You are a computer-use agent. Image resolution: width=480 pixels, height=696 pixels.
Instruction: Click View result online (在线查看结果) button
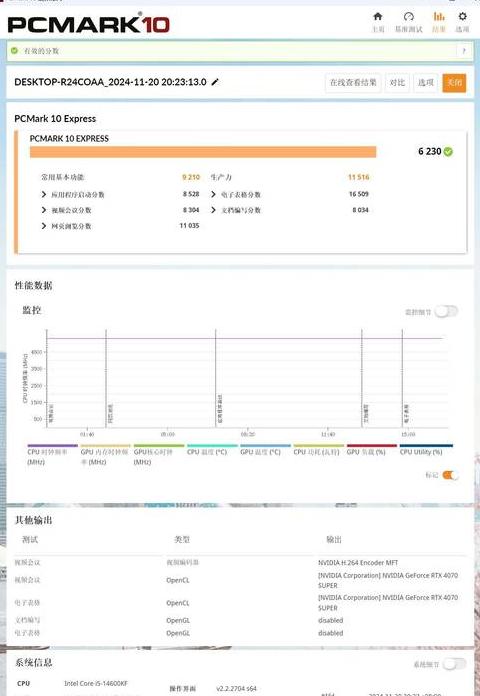[x=353, y=83]
